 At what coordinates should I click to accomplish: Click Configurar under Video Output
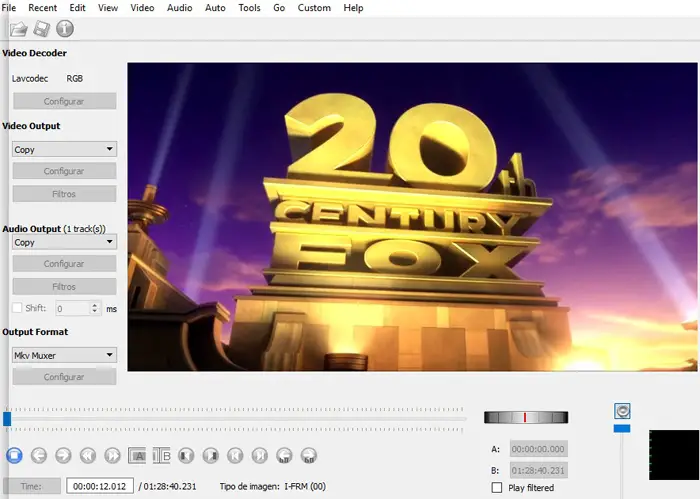[64, 170]
